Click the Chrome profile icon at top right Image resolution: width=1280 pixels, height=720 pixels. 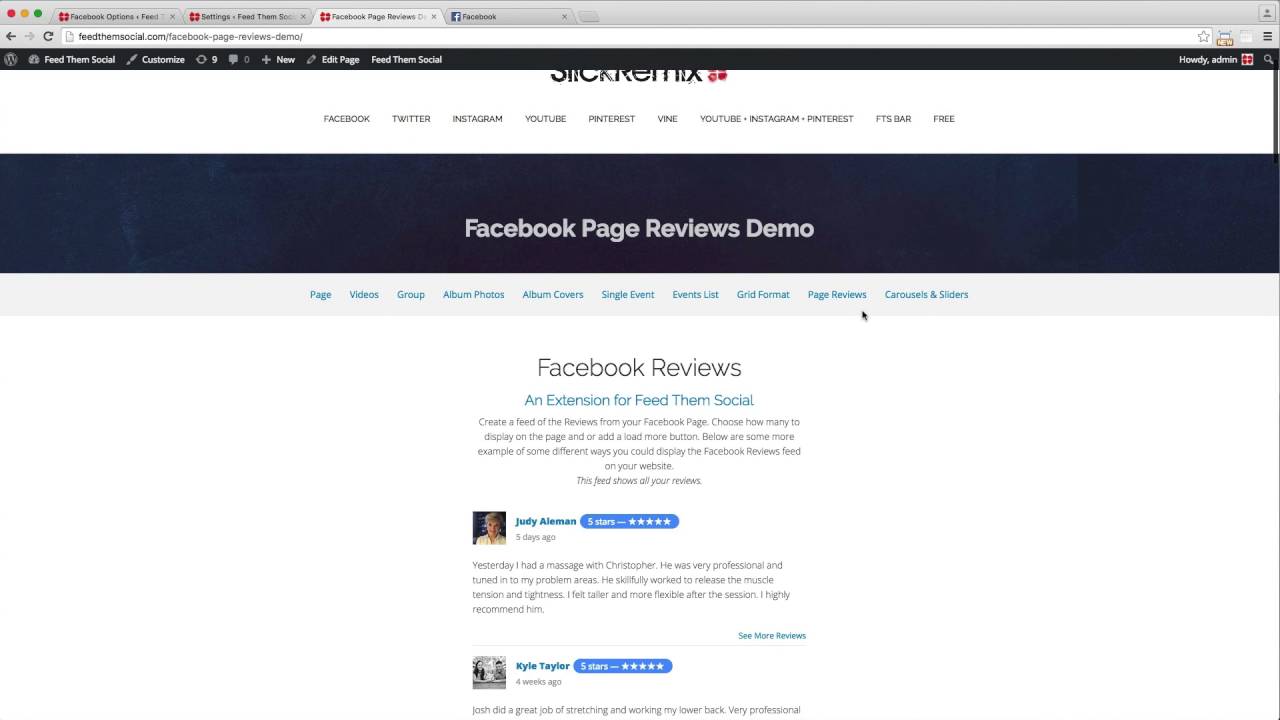(1267, 12)
